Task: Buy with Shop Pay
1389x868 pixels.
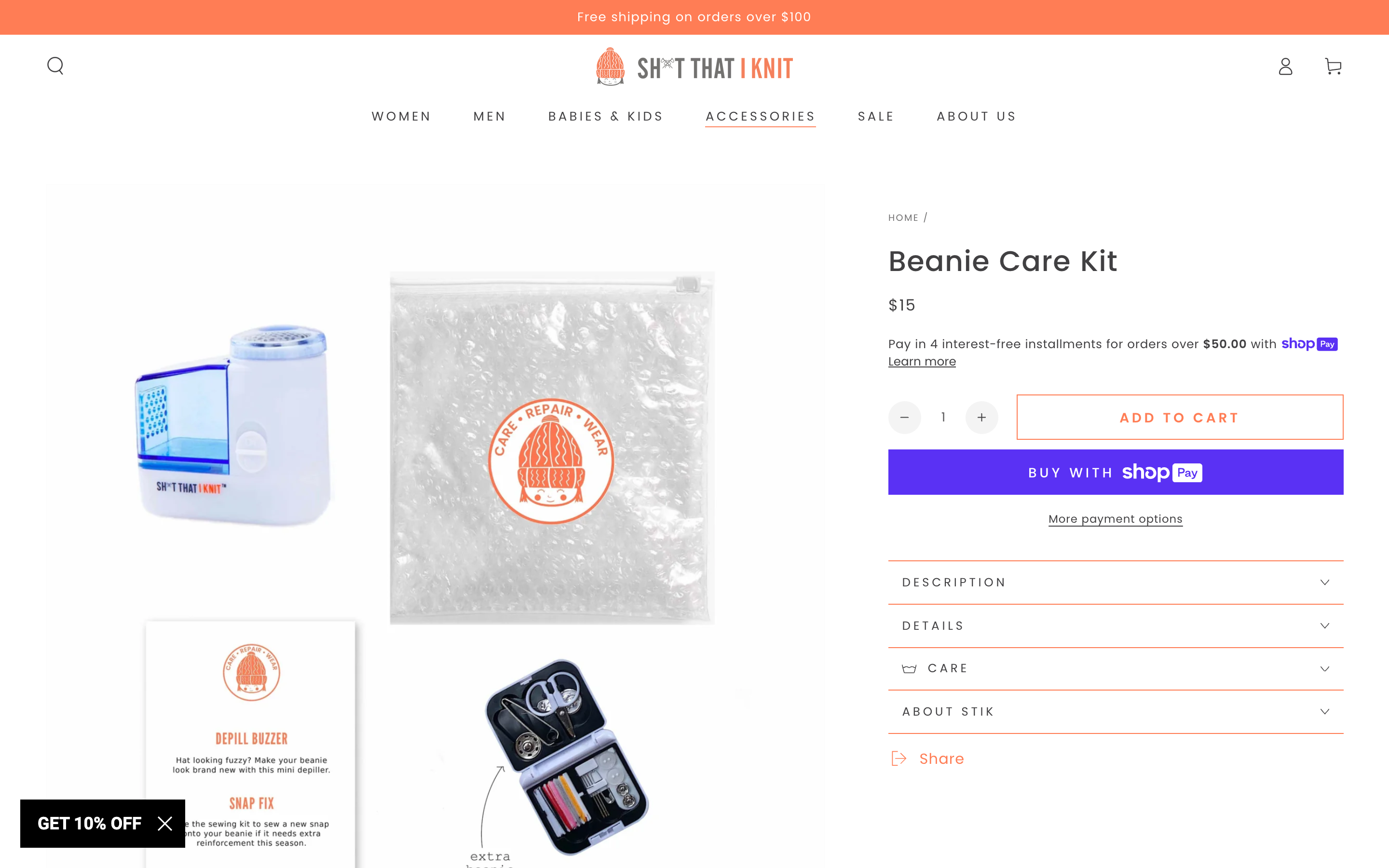Action: pyautogui.click(x=1115, y=472)
